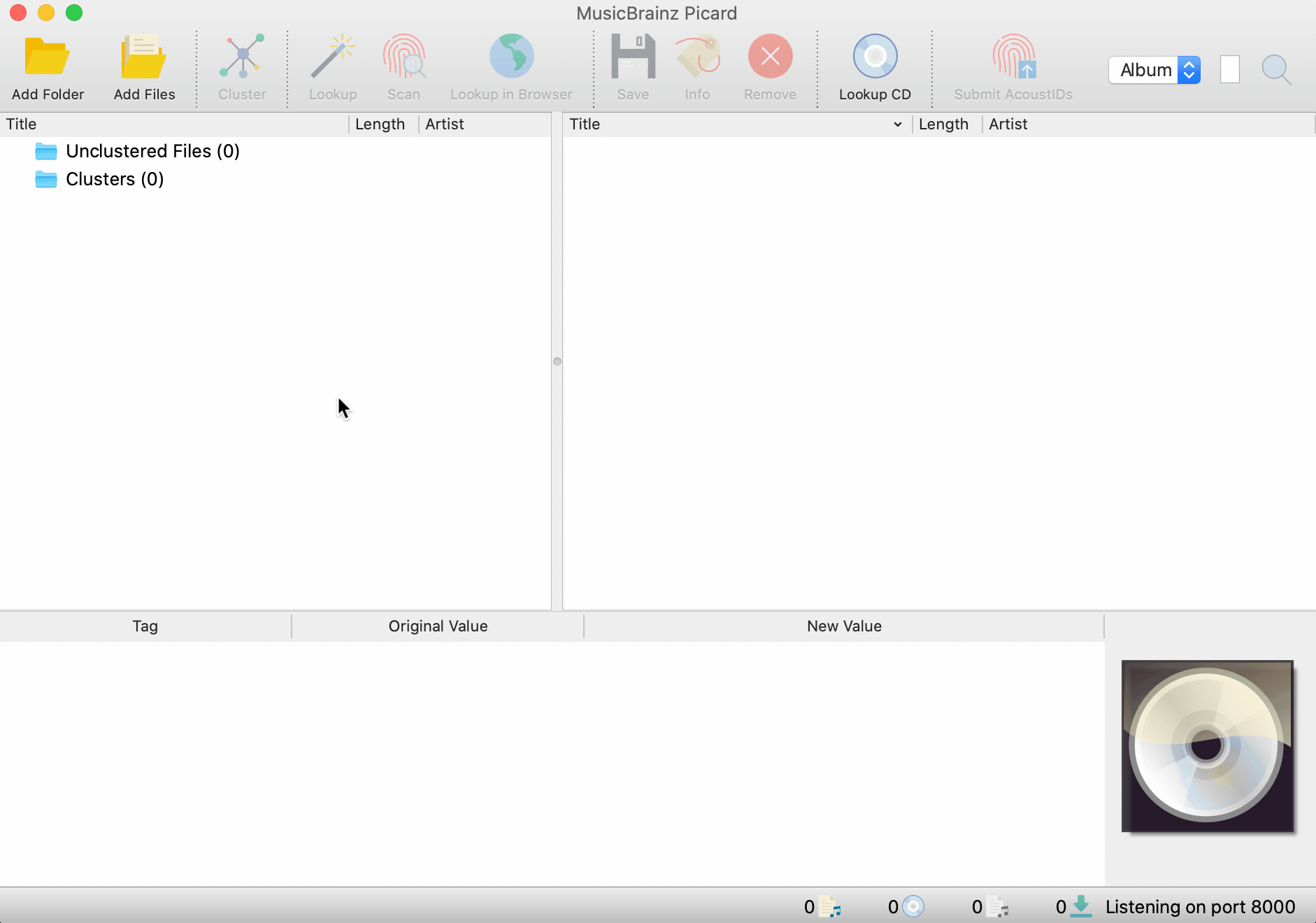The width and height of the screenshot is (1316, 923).
Task: Click the search text input field
Action: click(1230, 70)
